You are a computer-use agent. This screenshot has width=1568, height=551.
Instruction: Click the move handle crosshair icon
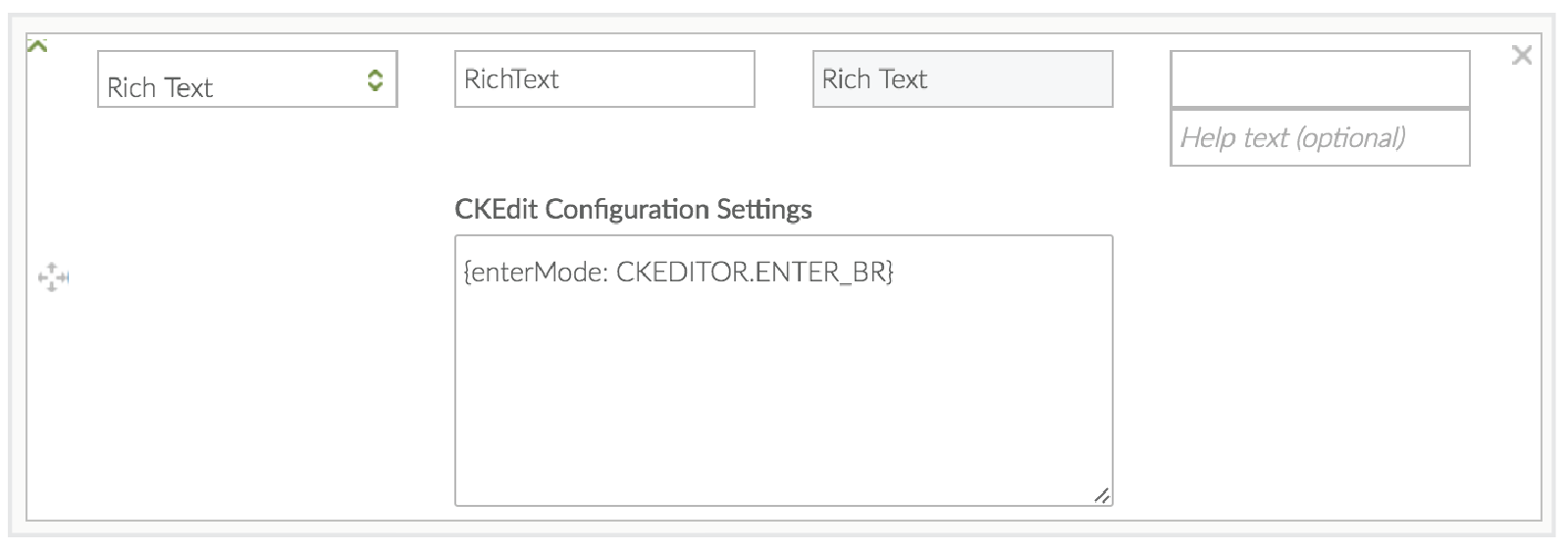tap(53, 277)
